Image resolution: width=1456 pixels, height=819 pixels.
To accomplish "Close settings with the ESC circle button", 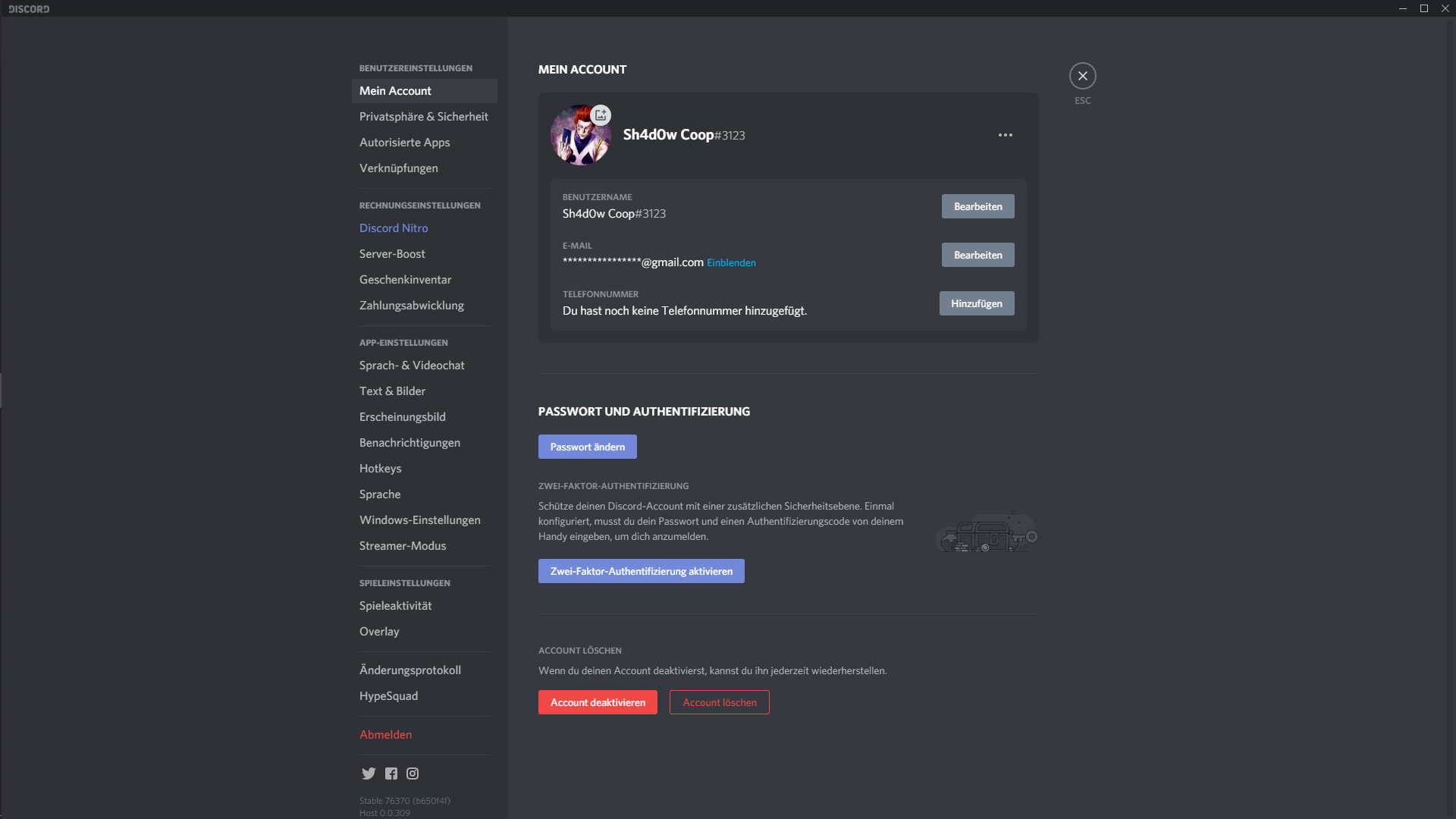I will (x=1082, y=76).
